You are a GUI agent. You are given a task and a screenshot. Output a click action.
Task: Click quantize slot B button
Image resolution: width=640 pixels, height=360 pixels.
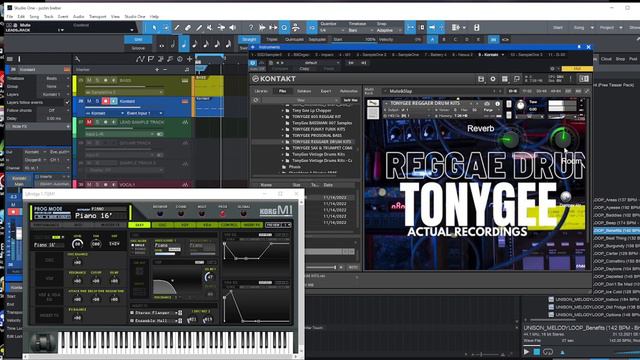444,40
